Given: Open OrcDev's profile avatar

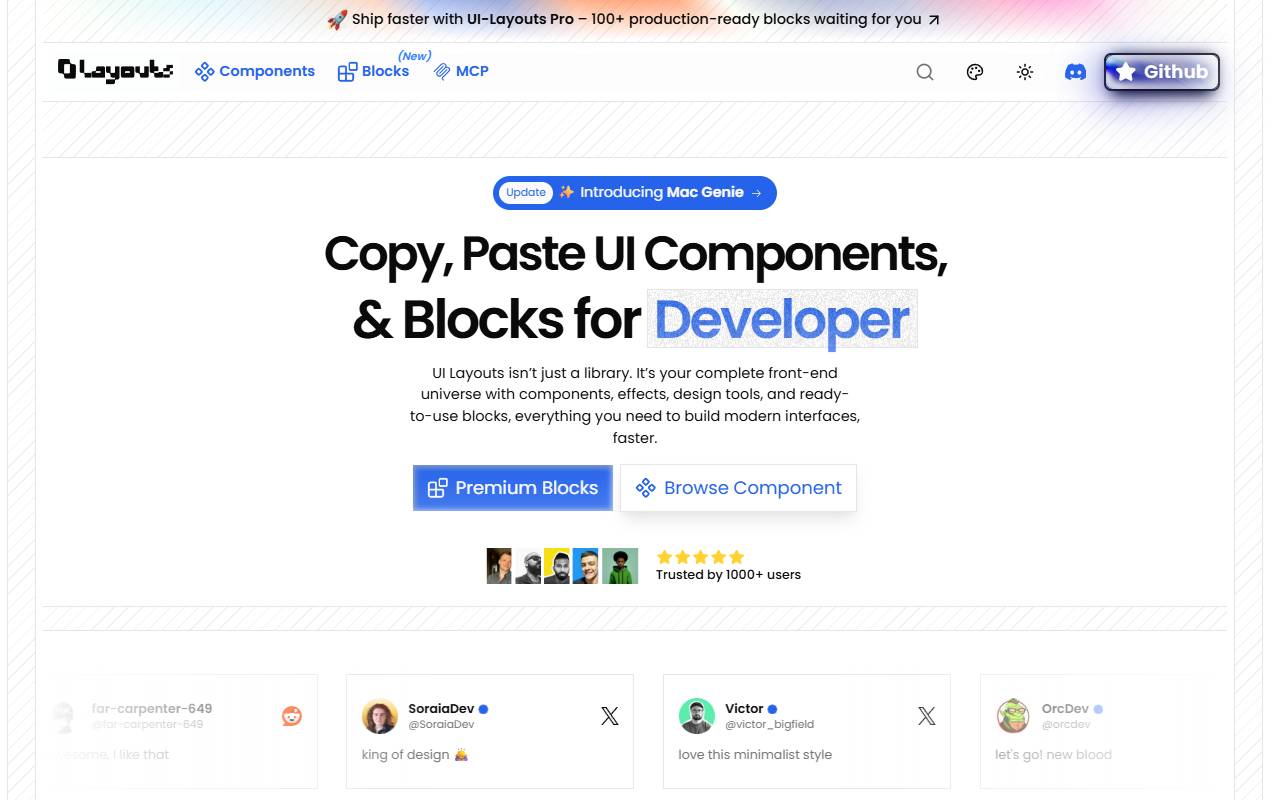Looking at the screenshot, I should (x=1014, y=716).
